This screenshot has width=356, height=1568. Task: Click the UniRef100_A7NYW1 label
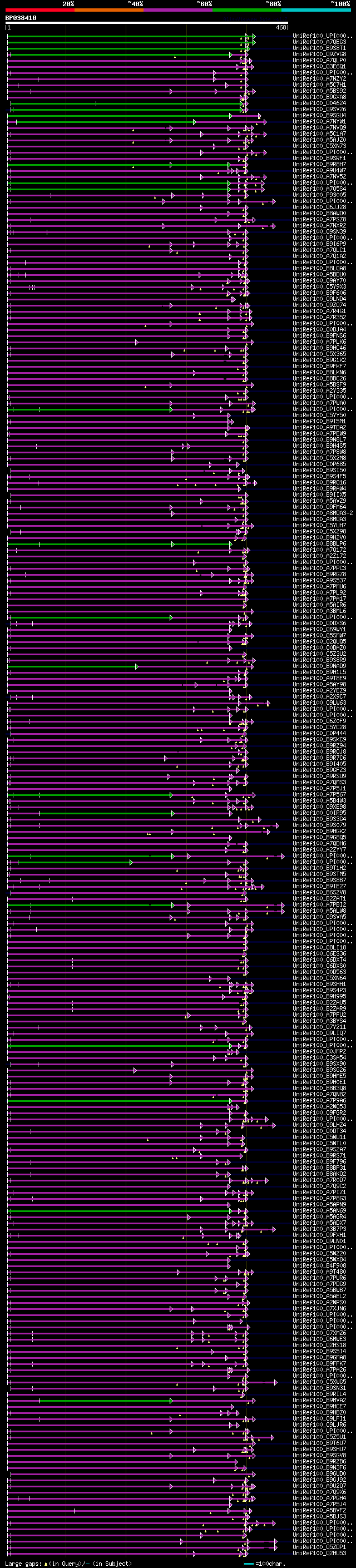click(x=319, y=122)
